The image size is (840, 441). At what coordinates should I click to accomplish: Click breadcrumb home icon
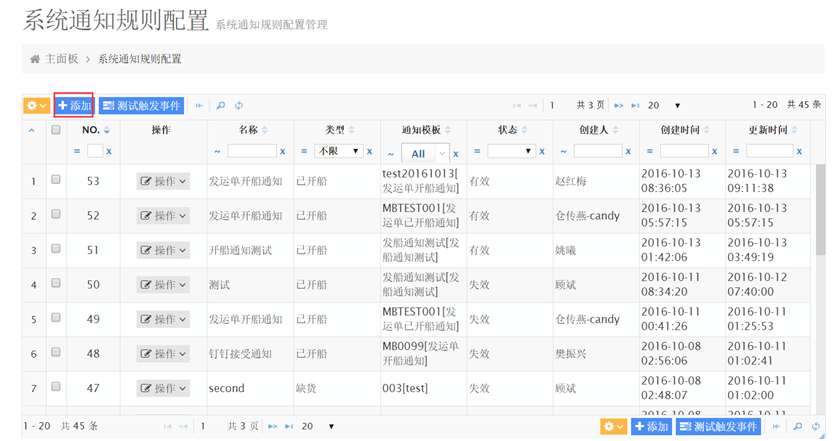pos(35,59)
